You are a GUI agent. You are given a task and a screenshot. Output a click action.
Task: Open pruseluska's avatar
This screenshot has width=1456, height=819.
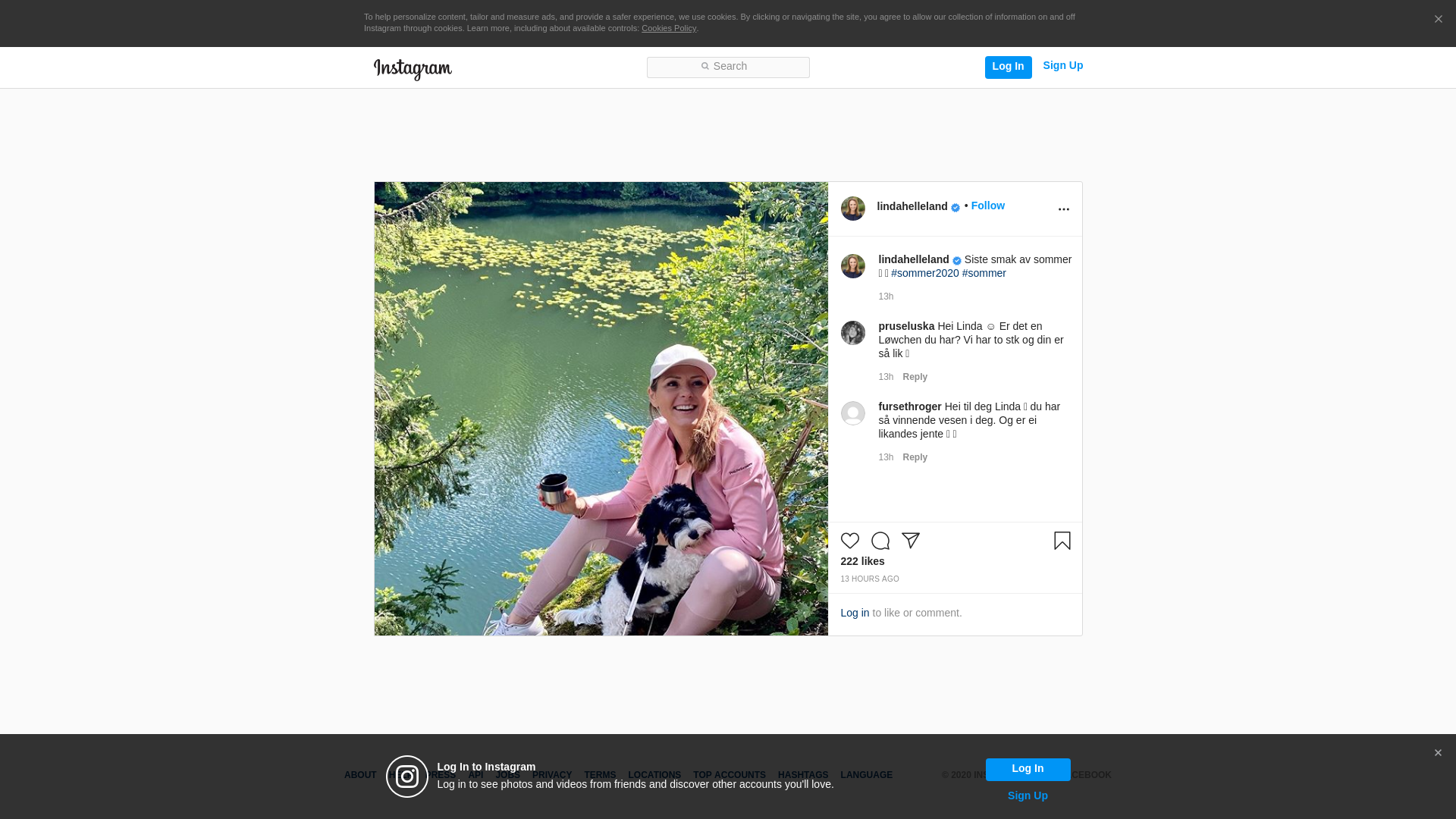point(852,333)
